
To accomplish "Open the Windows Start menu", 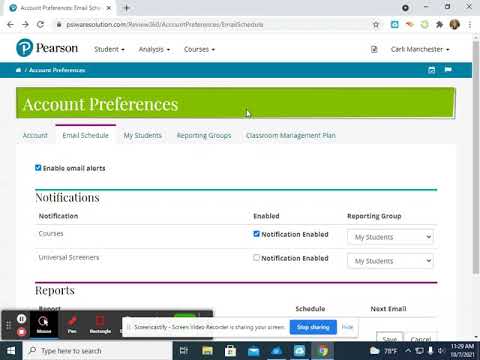I will 11,351.
